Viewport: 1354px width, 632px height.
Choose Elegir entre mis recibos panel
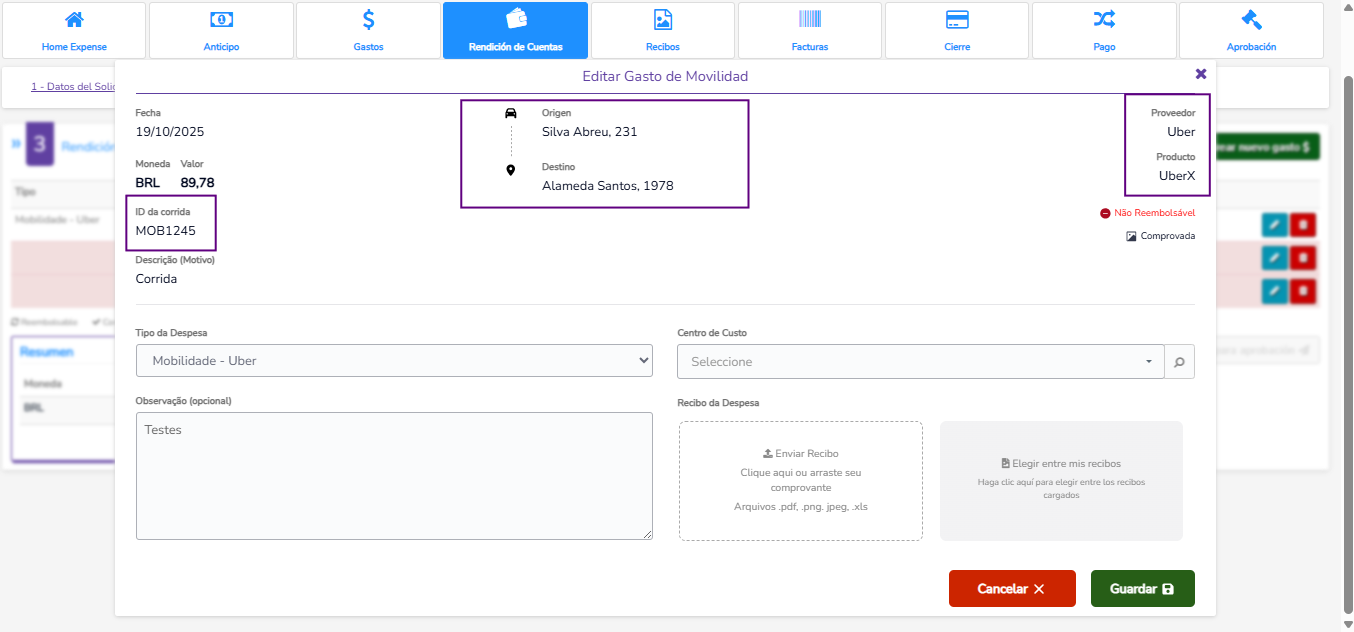click(x=1061, y=481)
